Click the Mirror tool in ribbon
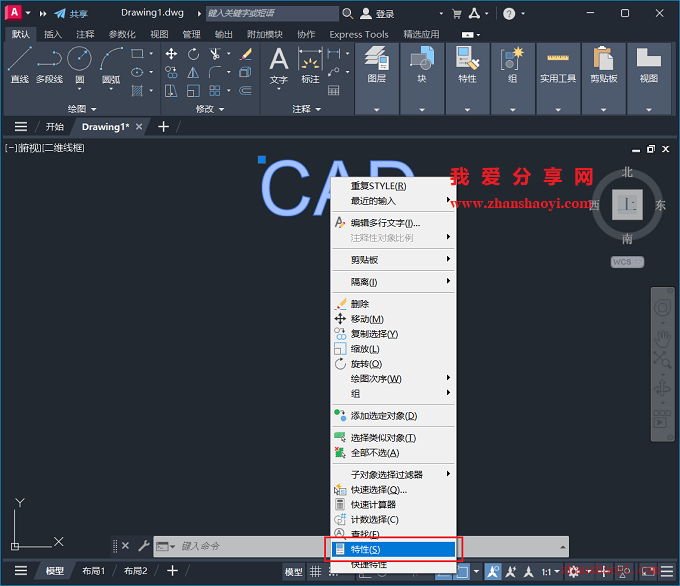The width and height of the screenshot is (680, 586). 193,72
